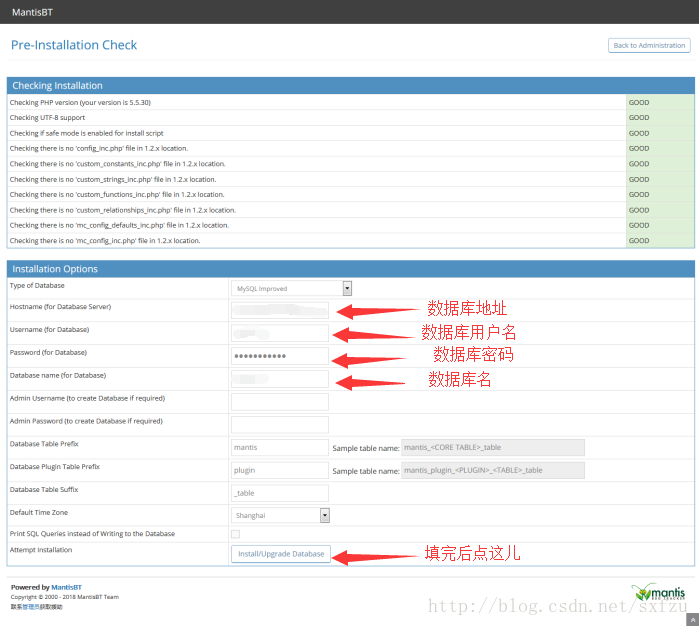The height and width of the screenshot is (626, 699).
Task: Click the 'custom_constants_inc.php' check row text
Action: click(x=117, y=164)
